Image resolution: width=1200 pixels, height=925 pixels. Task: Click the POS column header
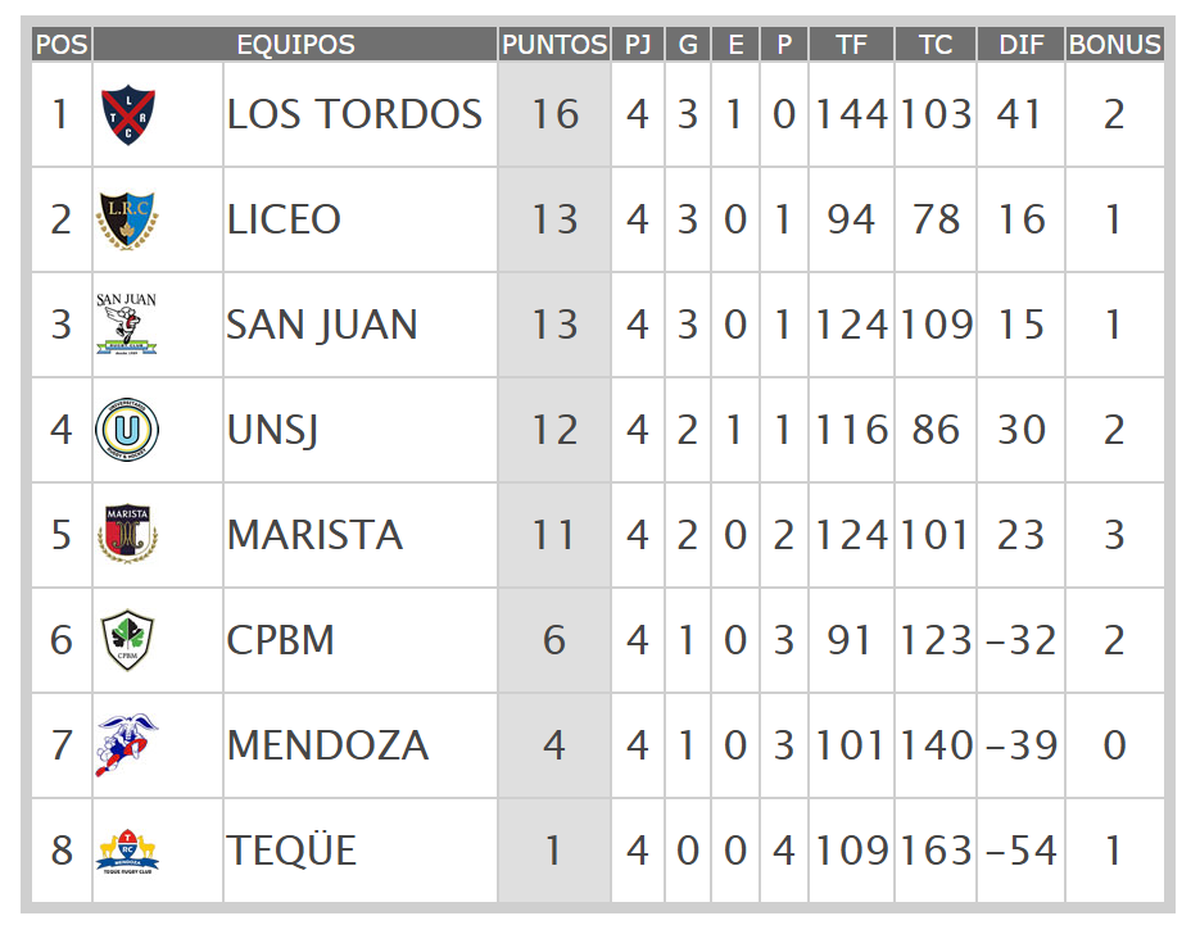(x=61, y=45)
